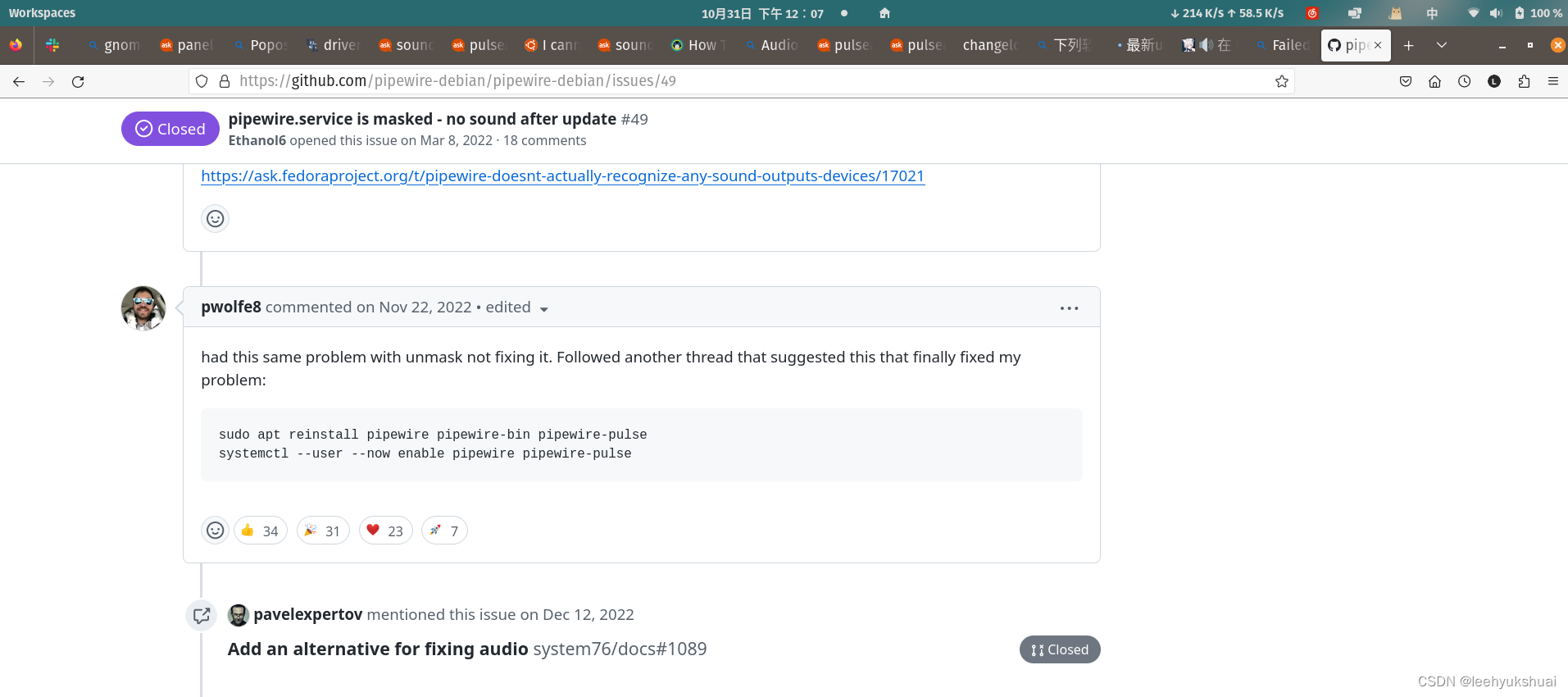
Task: Switch to the 'gnom' tab
Action: coord(114,45)
